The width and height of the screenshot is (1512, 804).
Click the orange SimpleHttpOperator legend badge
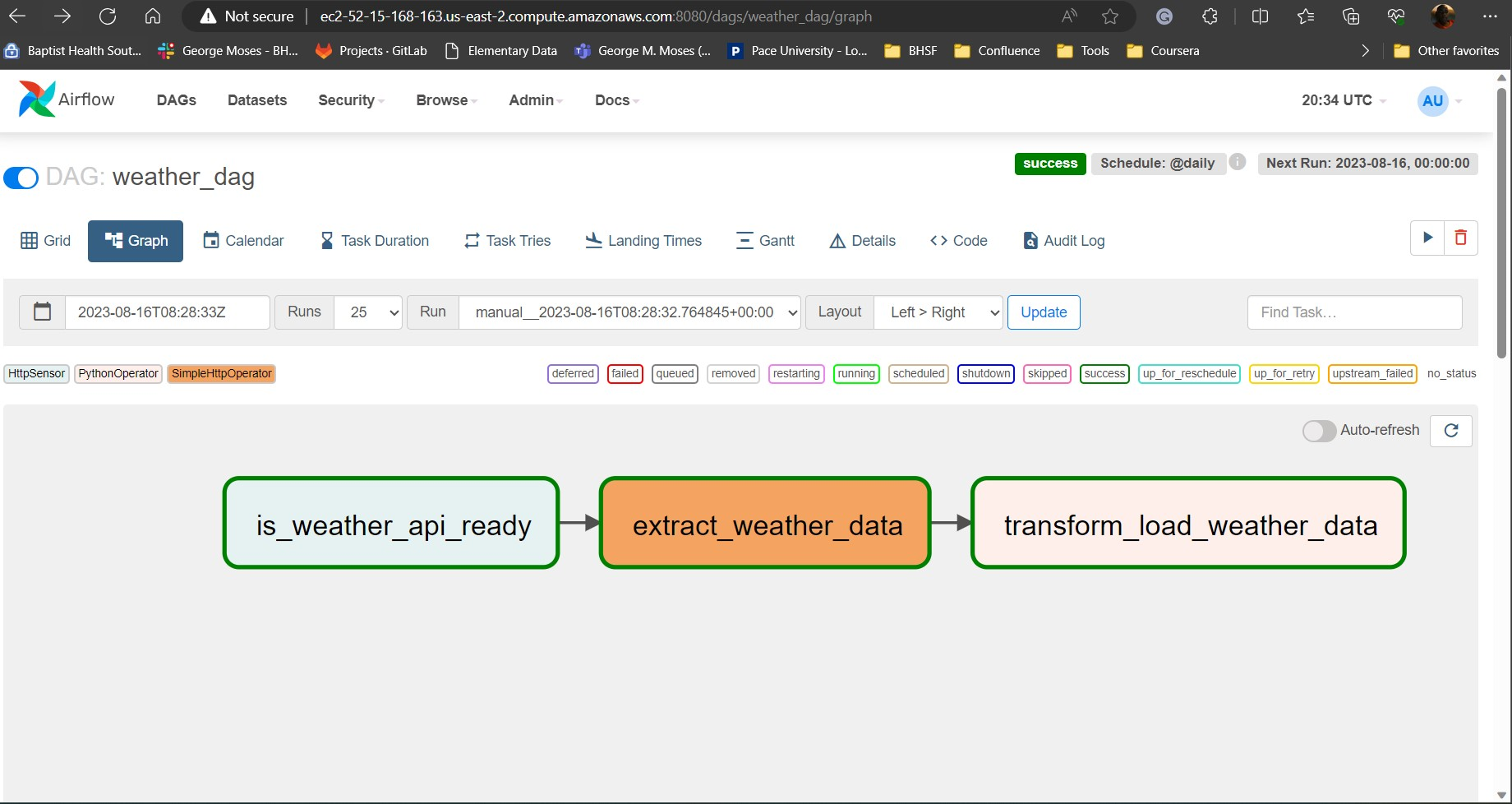pyautogui.click(x=221, y=373)
